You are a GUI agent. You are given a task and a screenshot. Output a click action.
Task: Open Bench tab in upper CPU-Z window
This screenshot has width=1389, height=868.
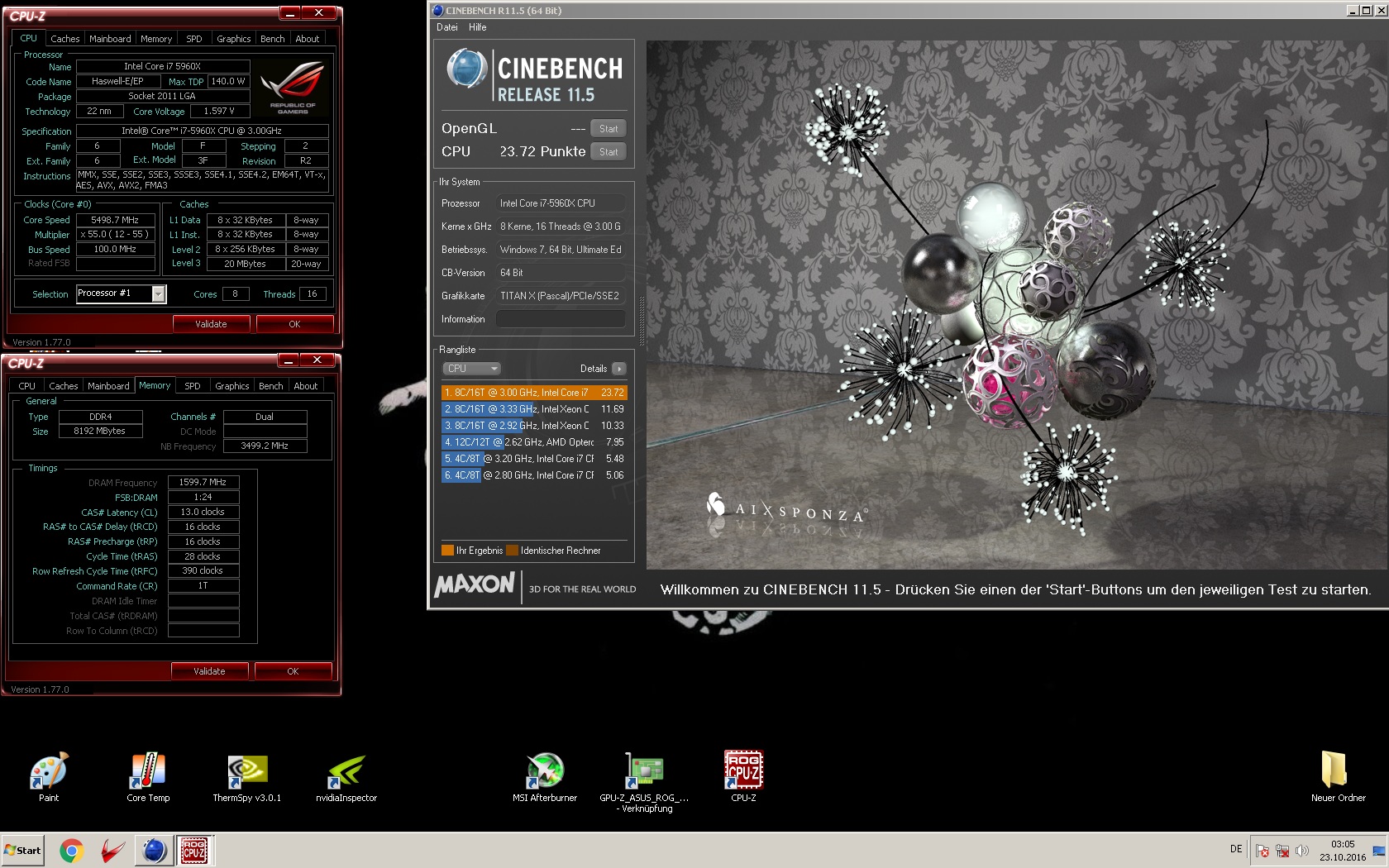point(272,39)
